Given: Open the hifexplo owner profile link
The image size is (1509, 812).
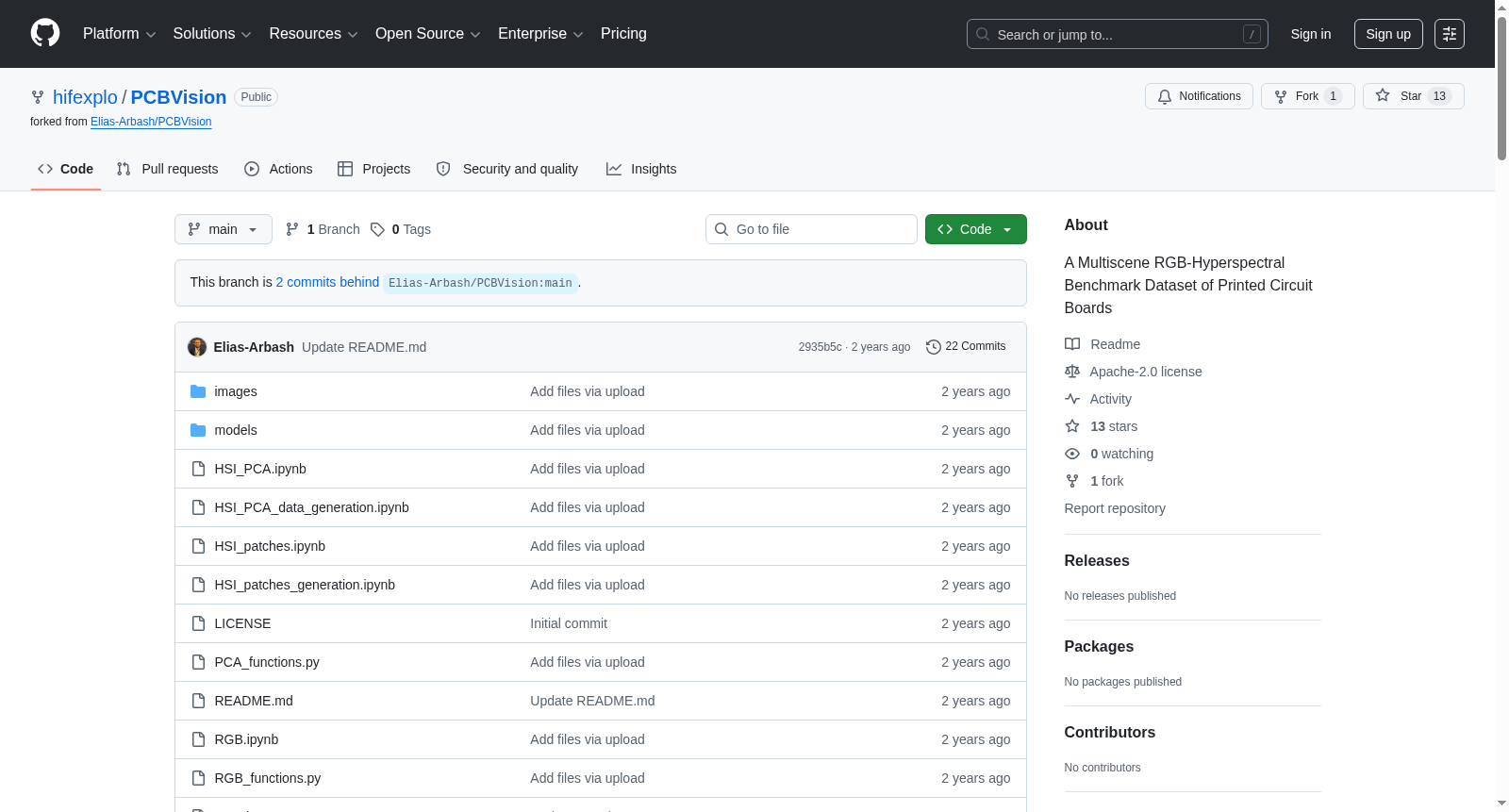Looking at the screenshot, I should pyautogui.click(x=85, y=97).
